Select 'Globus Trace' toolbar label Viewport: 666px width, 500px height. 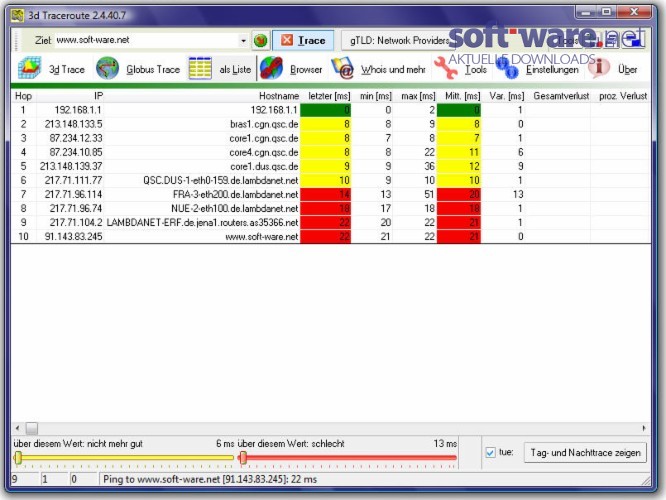153,69
